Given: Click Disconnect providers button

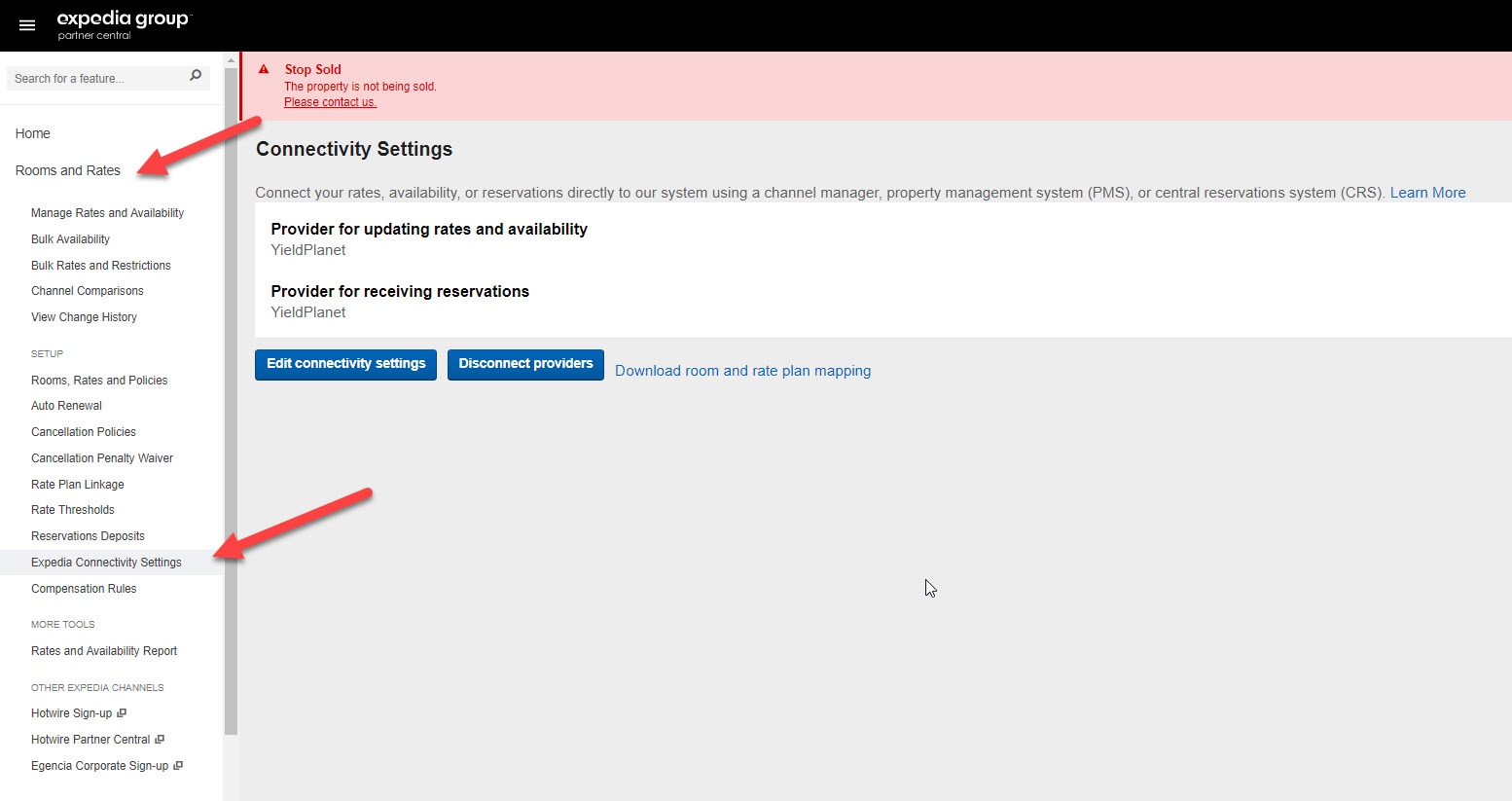Looking at the screenshot, I should pyautogui.click(x=525, y=364).
